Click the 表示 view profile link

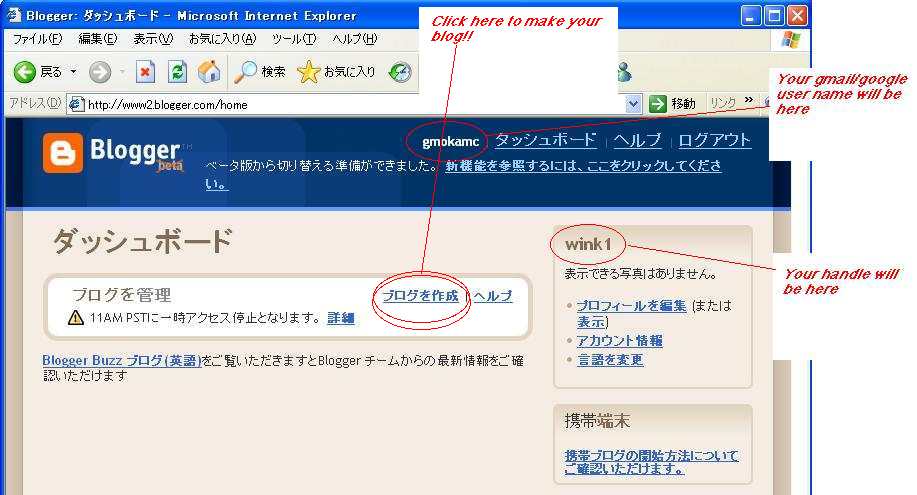(x=591, y=322)
